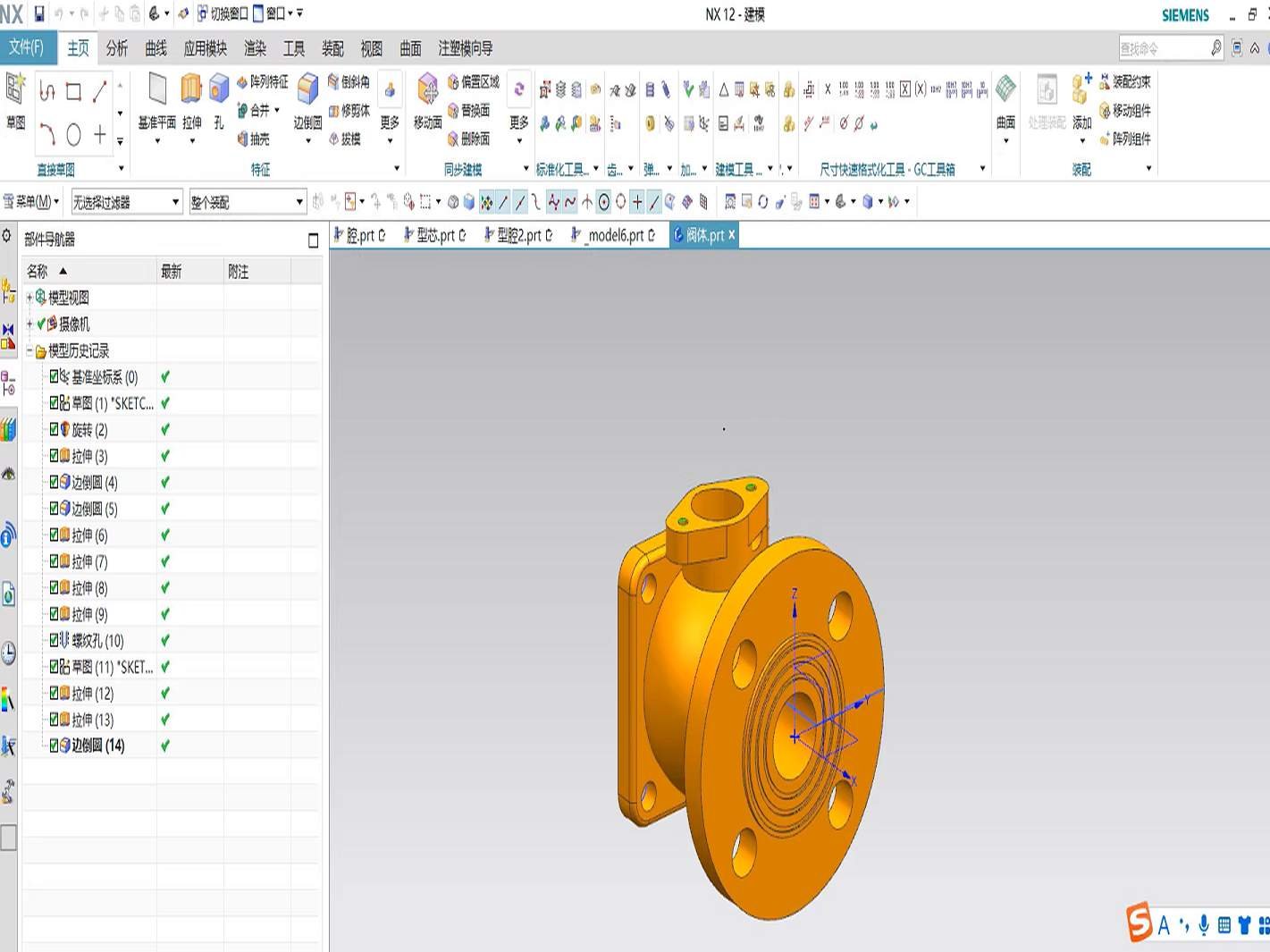Click the Sogou input method S icon

click(x=1139, y=923)
